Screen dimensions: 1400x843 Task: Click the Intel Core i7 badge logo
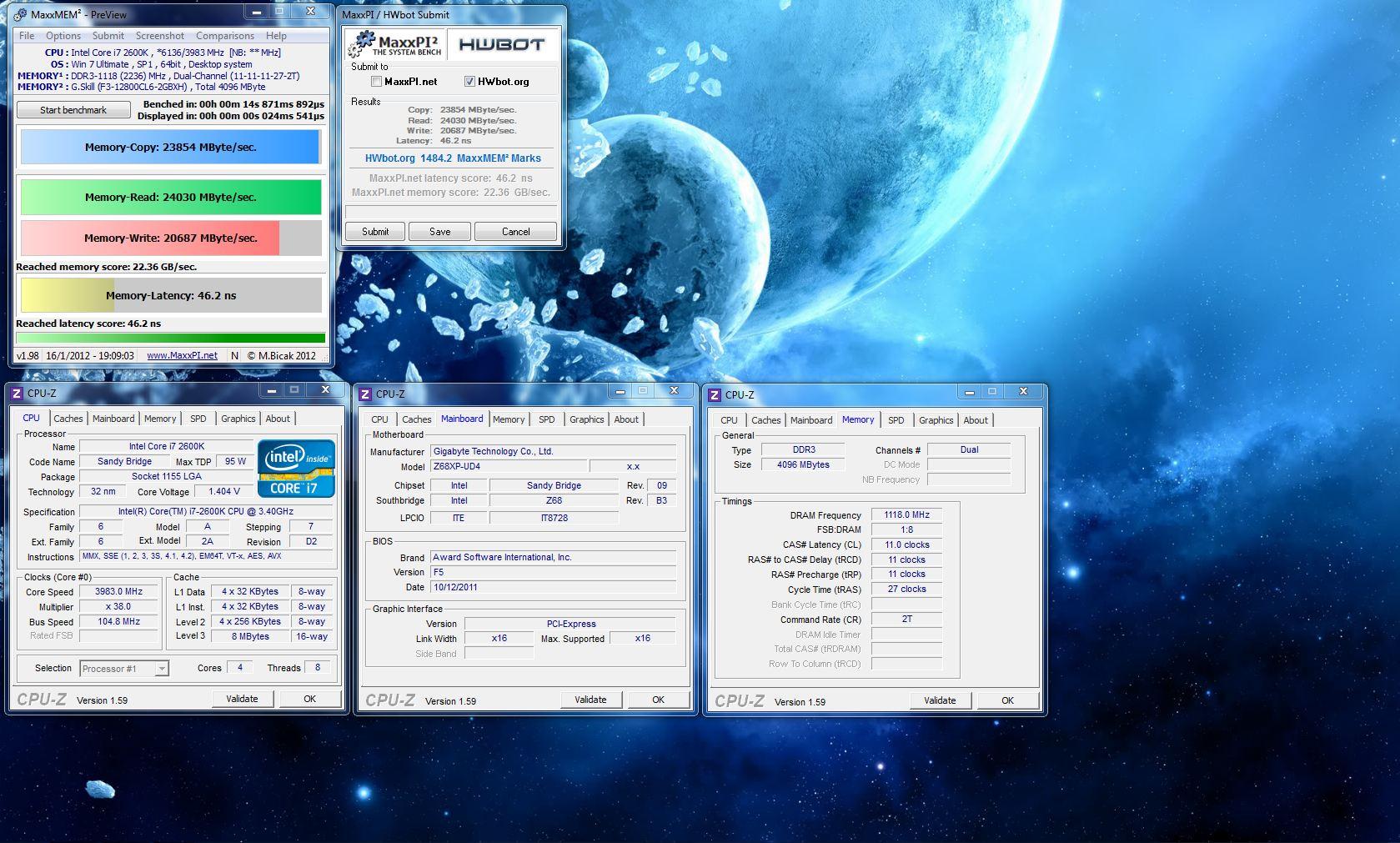[296, 469]
